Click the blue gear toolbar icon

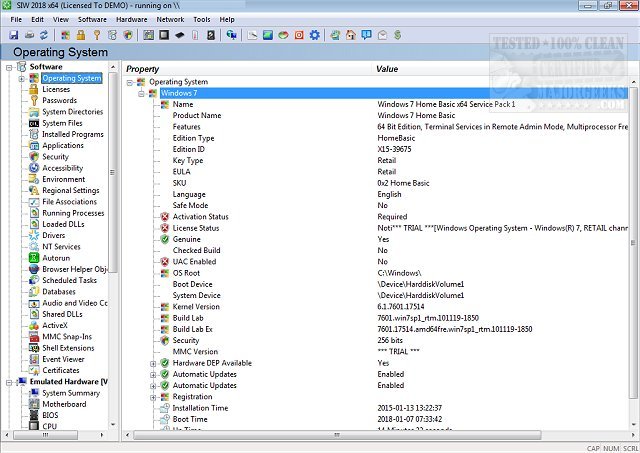pyautogui.click(x=315, y=35)
